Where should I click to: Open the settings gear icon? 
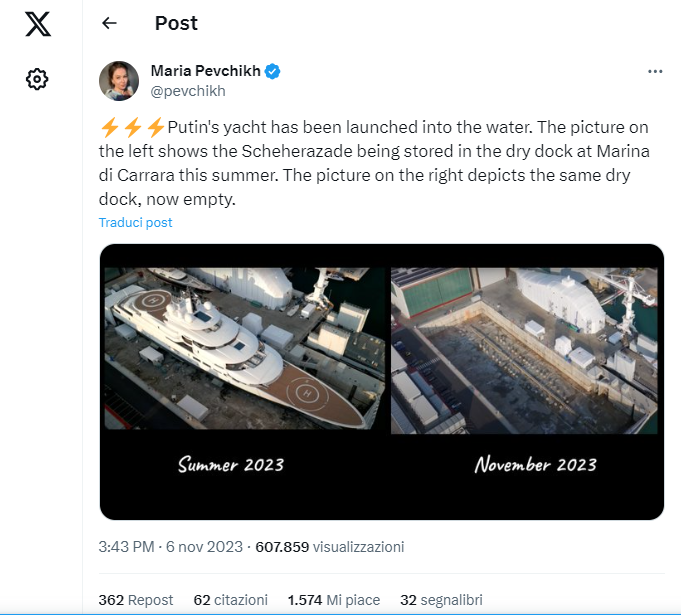[x=37, y=79]
